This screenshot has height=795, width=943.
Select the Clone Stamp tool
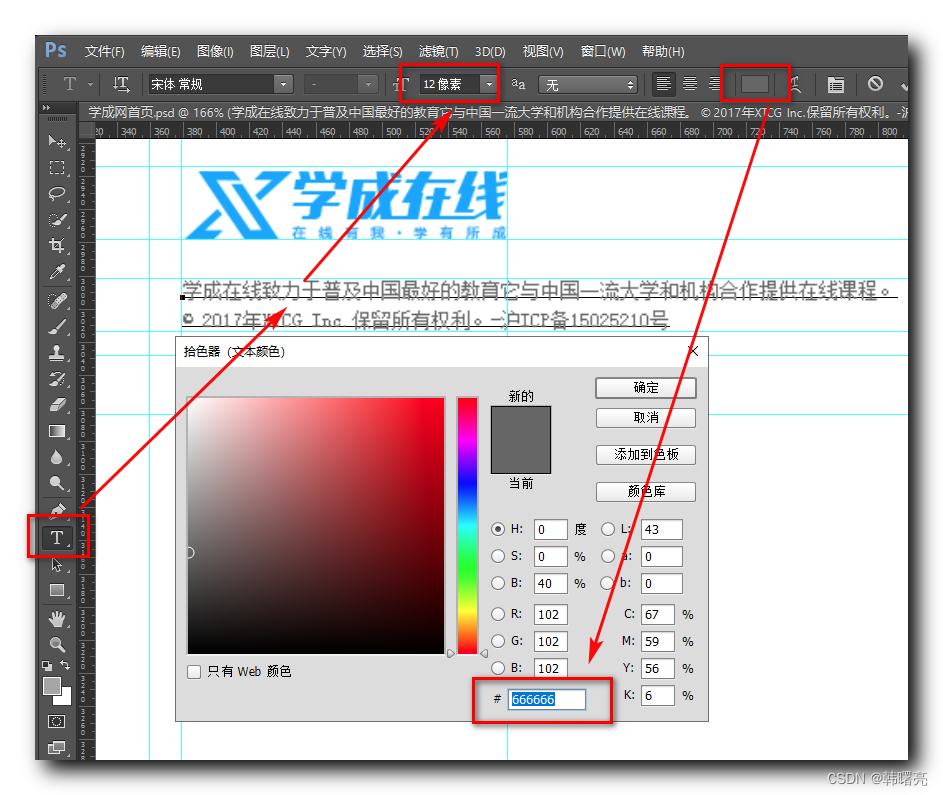[57, 352]
